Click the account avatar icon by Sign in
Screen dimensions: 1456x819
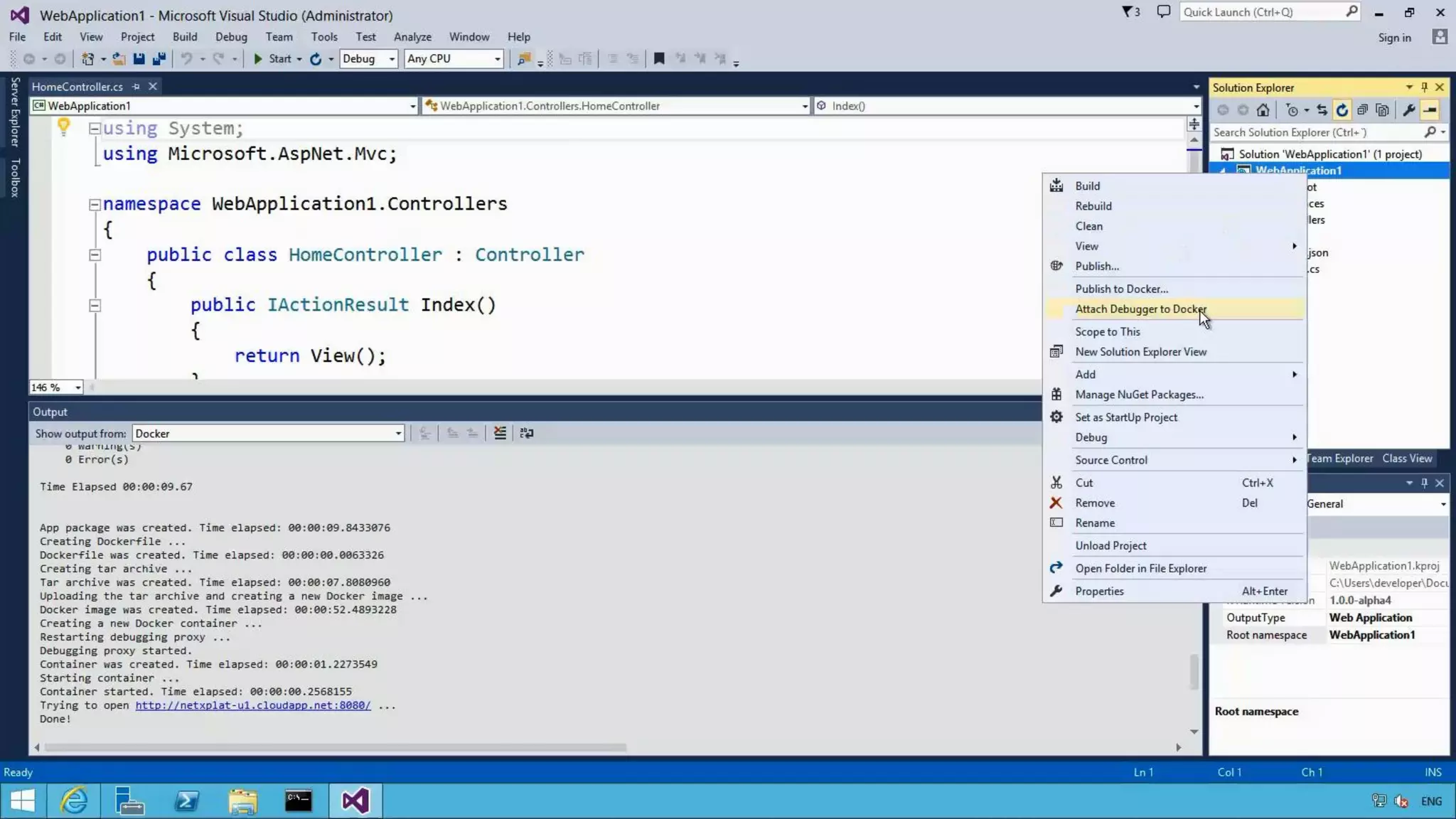1440,37
